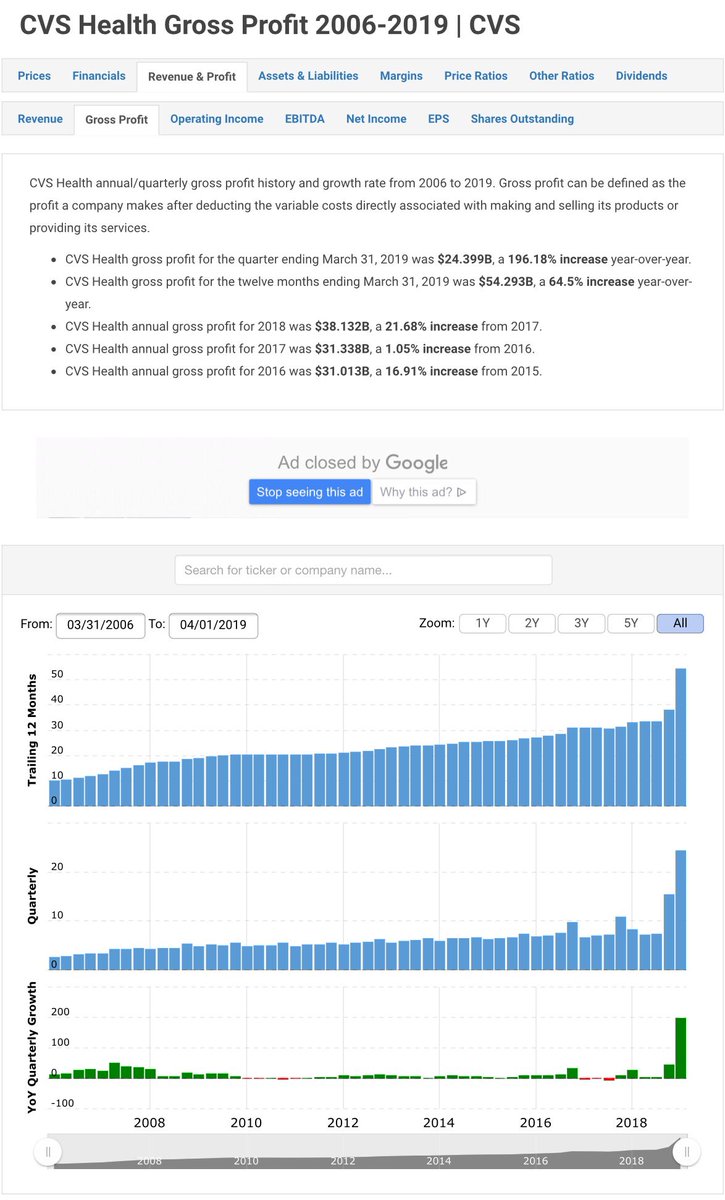Set chart zoom to 5Y

point(631,623)
